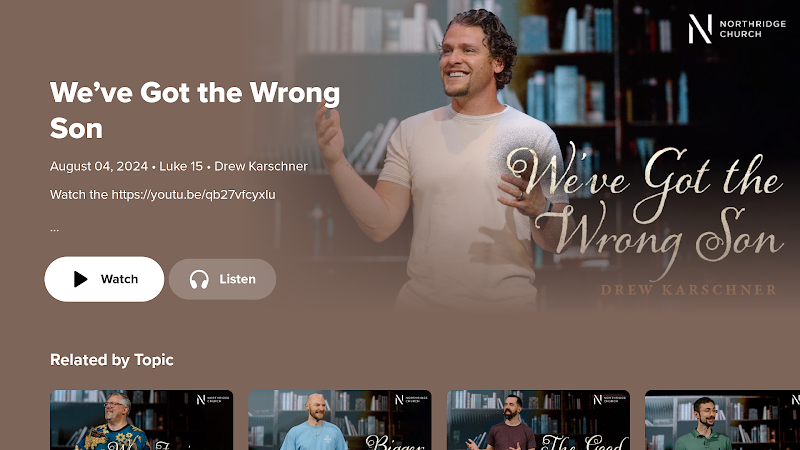Click the We've Got the Wrong Son heading
Screen dimensions: 800x450
[195, 110]
